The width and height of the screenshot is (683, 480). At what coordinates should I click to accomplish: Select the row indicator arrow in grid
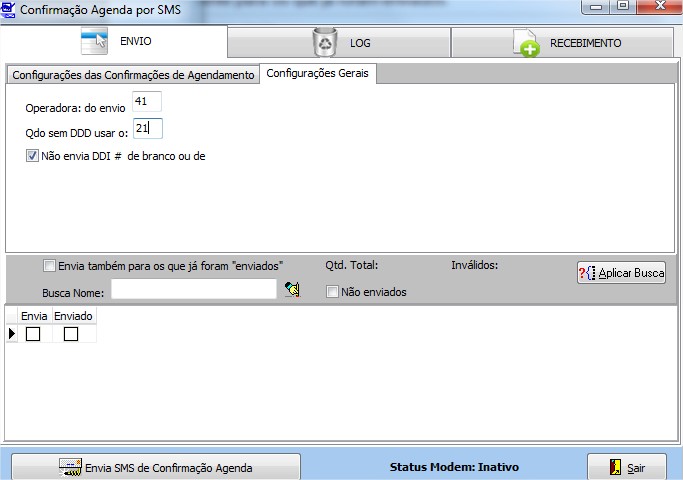12,334
